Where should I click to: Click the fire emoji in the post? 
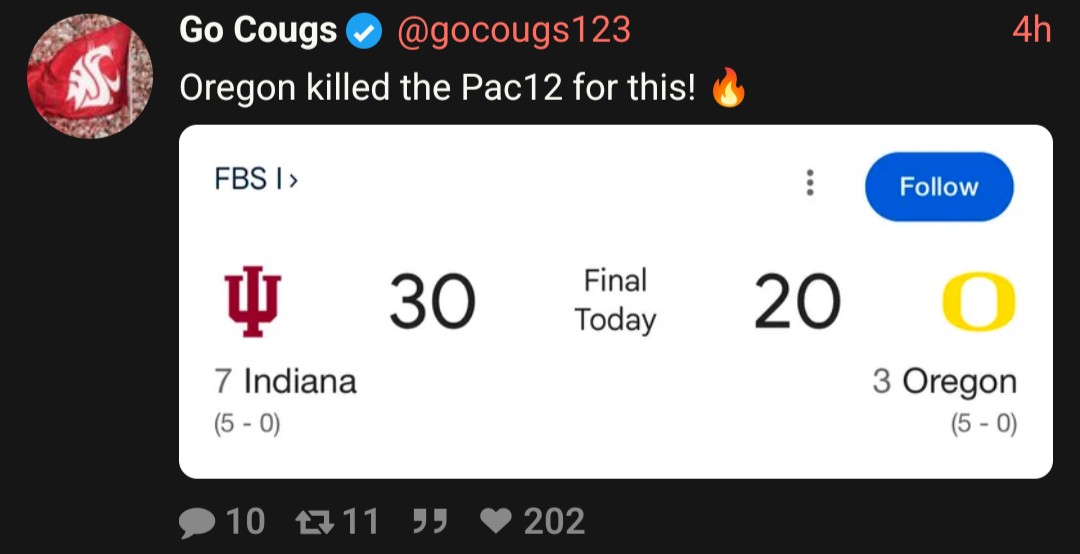[728, 88]
